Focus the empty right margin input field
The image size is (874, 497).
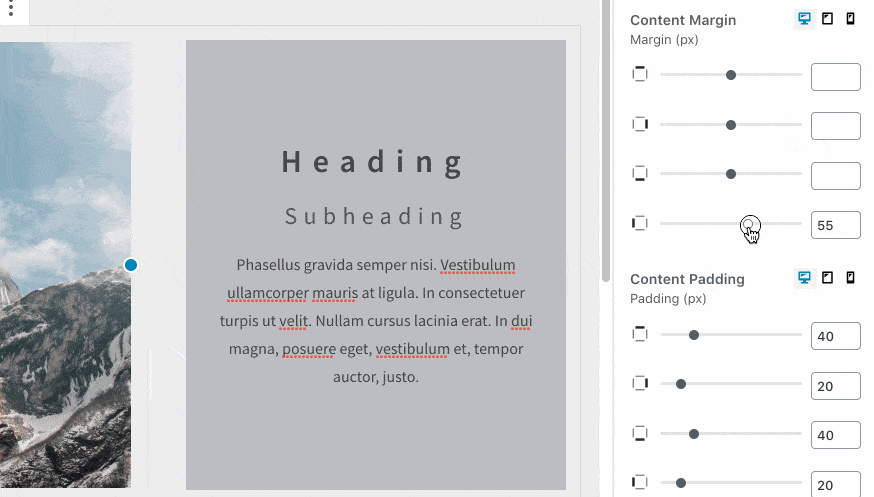(836, 126)
